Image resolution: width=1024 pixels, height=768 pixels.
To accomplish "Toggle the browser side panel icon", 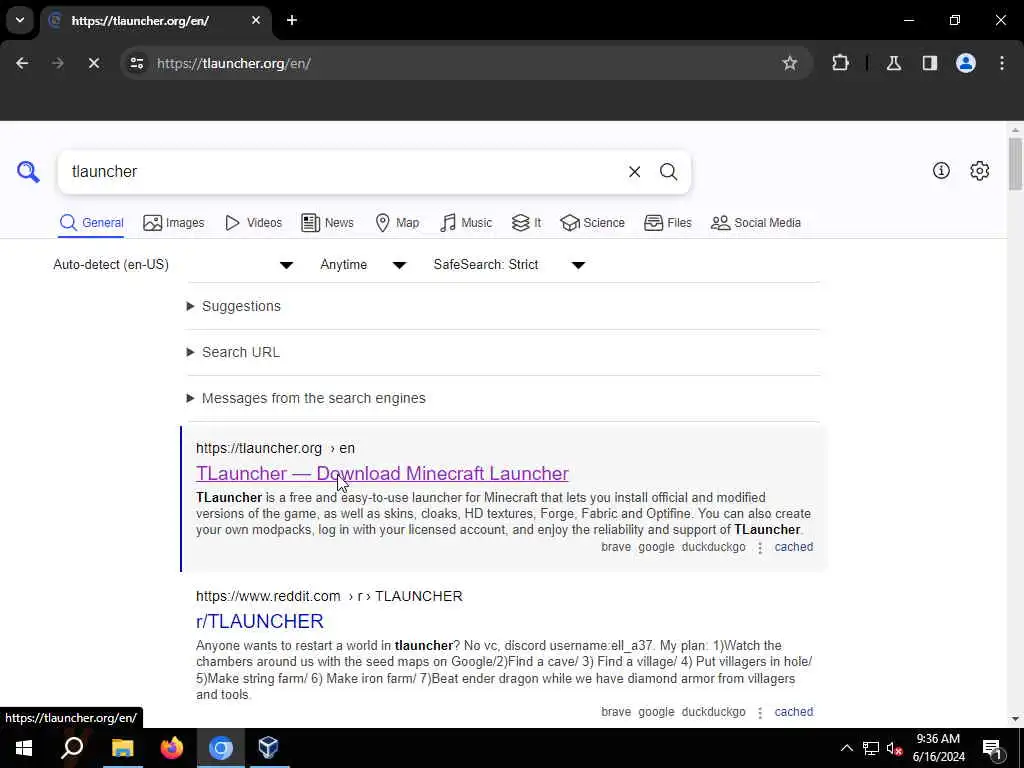I will click(x=929, y=63).
